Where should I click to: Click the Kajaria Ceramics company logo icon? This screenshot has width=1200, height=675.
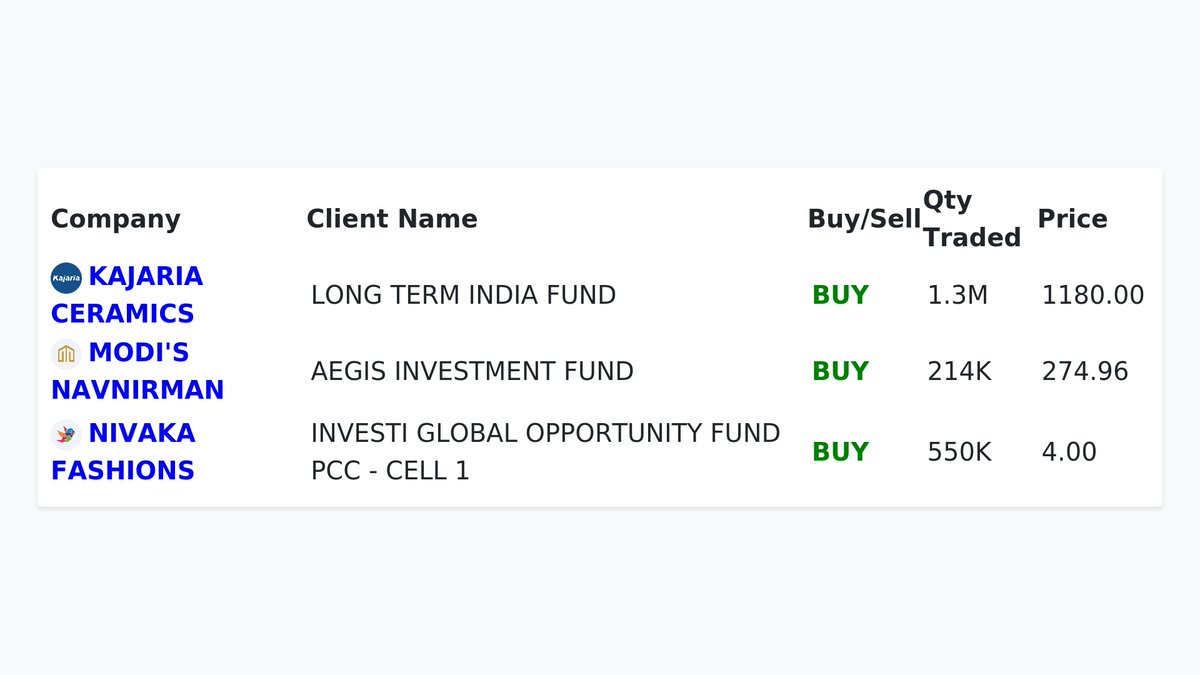point(66,278)
